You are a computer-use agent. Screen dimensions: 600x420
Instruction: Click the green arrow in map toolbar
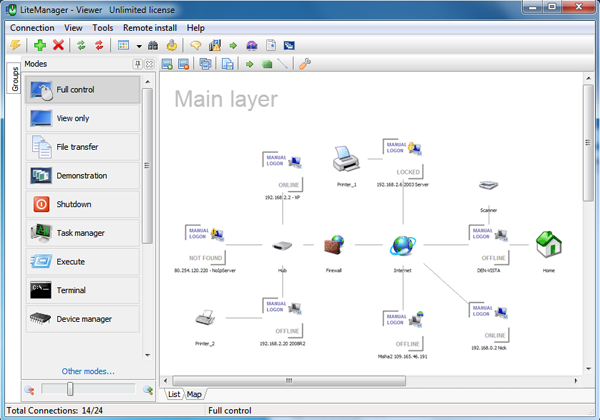click(249, 64)
